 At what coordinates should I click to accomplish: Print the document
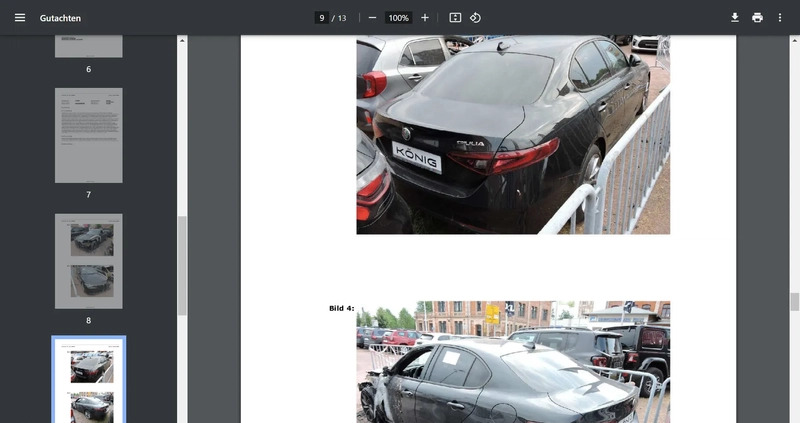(x=757, y=18)
